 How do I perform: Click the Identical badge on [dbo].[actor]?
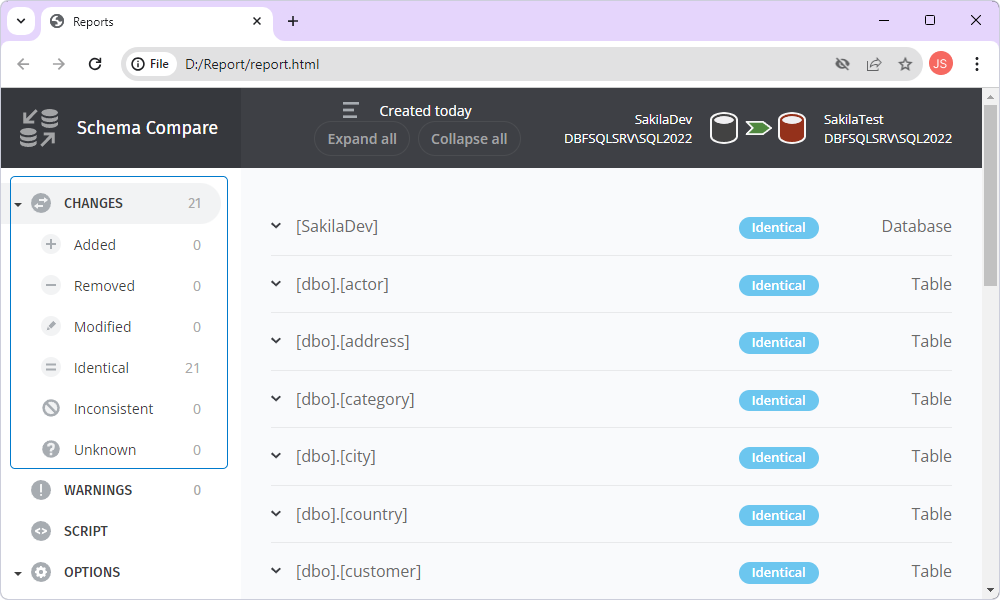pyautogui.click(x=779, y=285)
